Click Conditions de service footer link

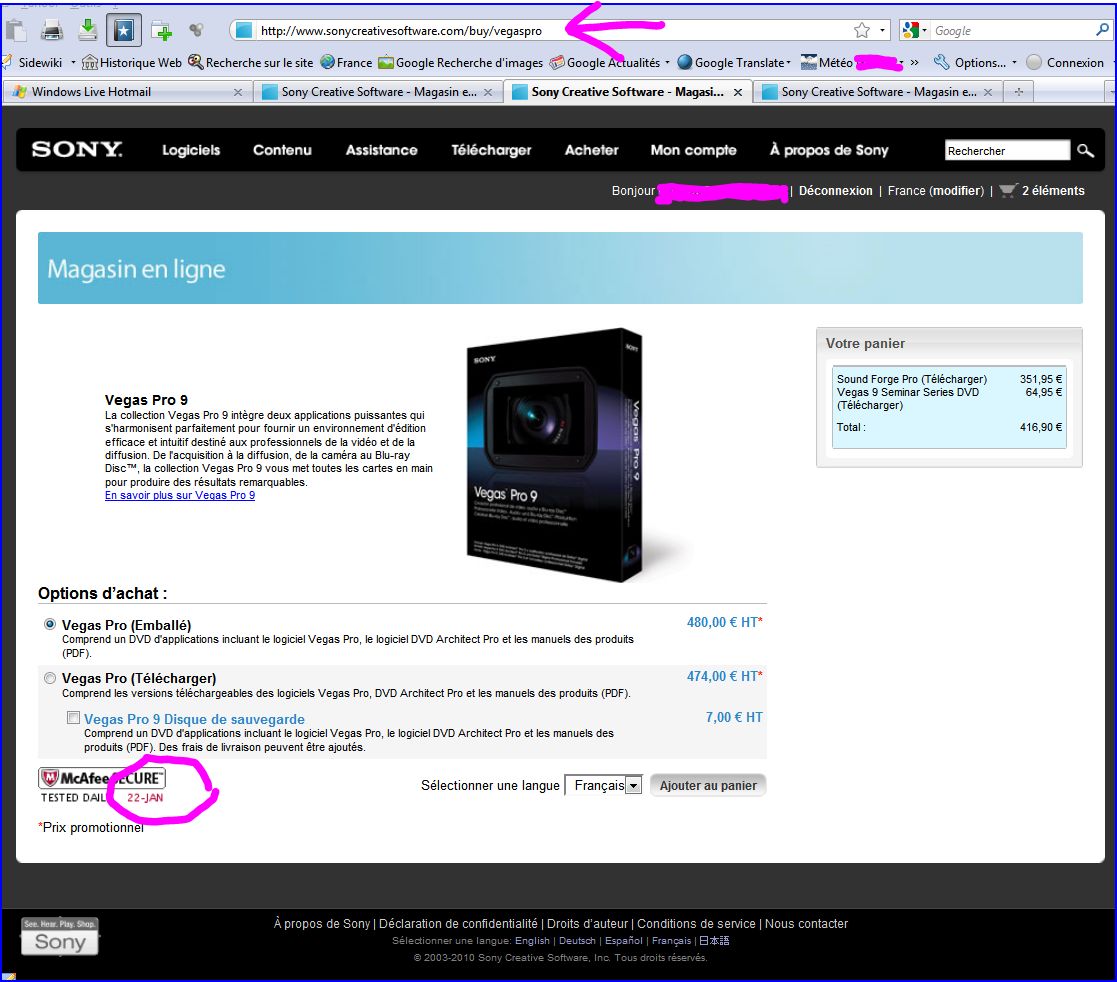click(696, 924)
